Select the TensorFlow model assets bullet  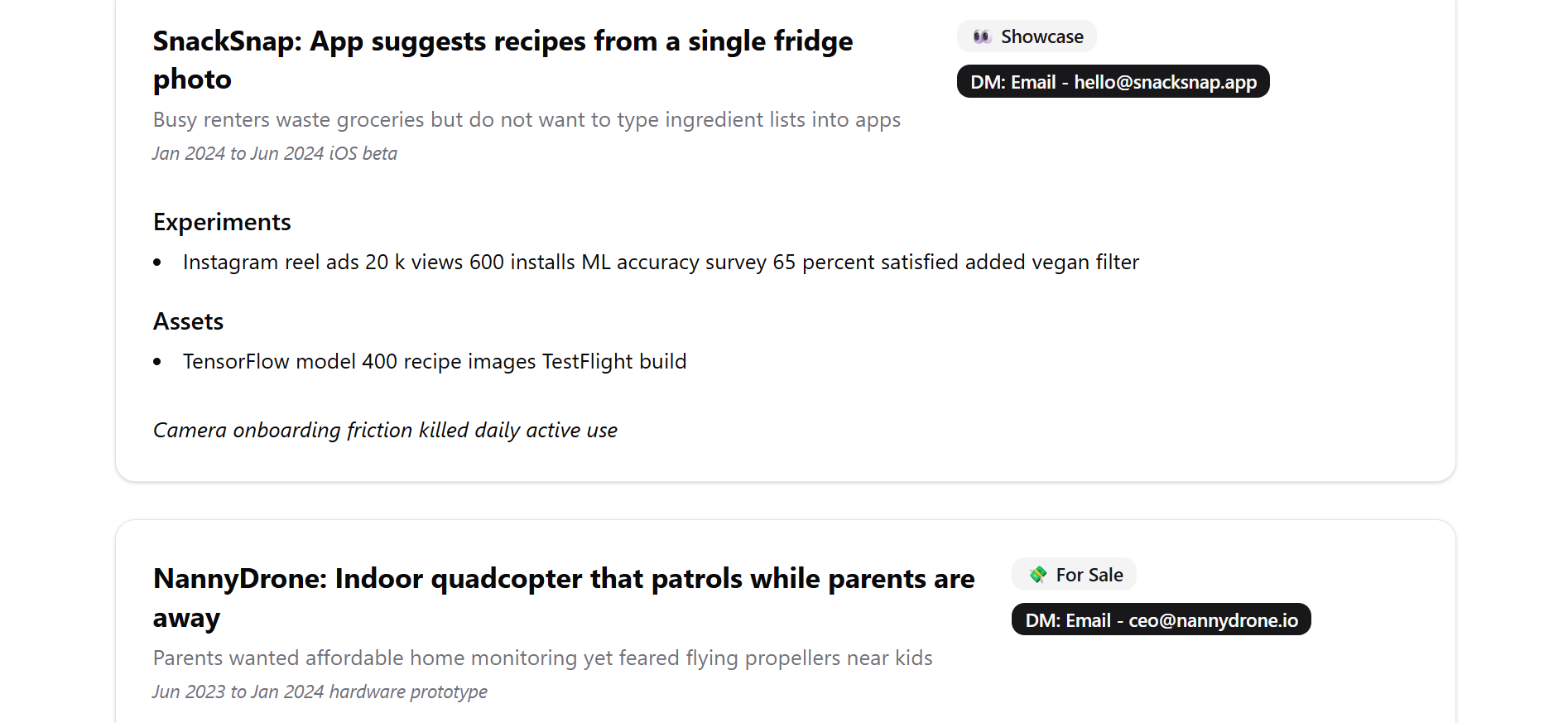tap(435, 361)
